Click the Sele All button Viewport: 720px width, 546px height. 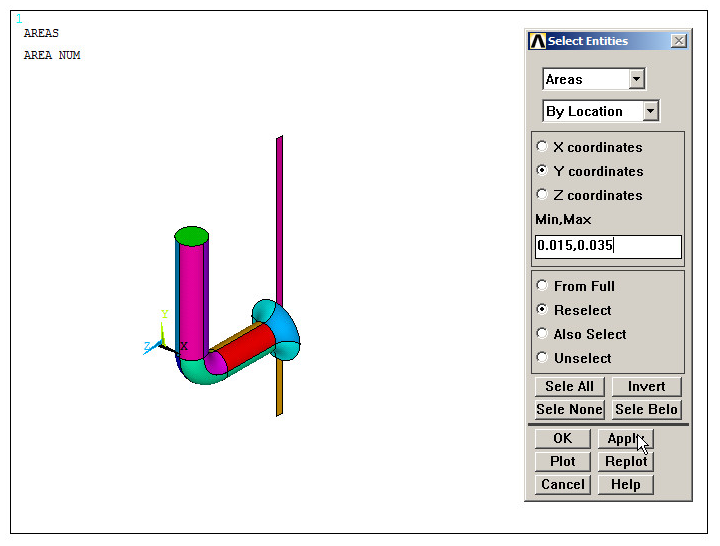click(x=569, y=386)
